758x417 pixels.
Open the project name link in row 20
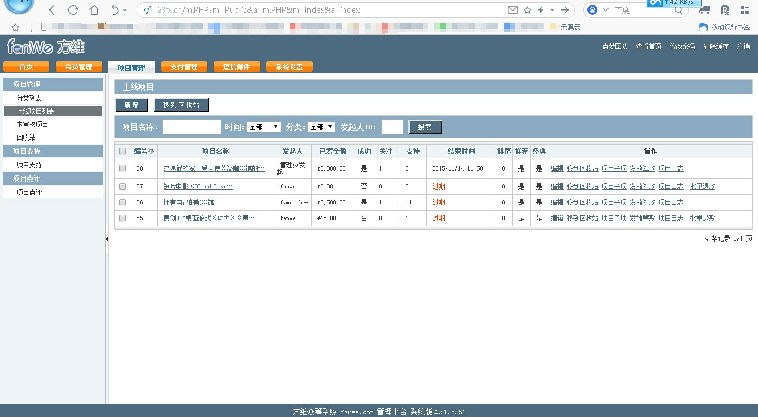[214, 168]
